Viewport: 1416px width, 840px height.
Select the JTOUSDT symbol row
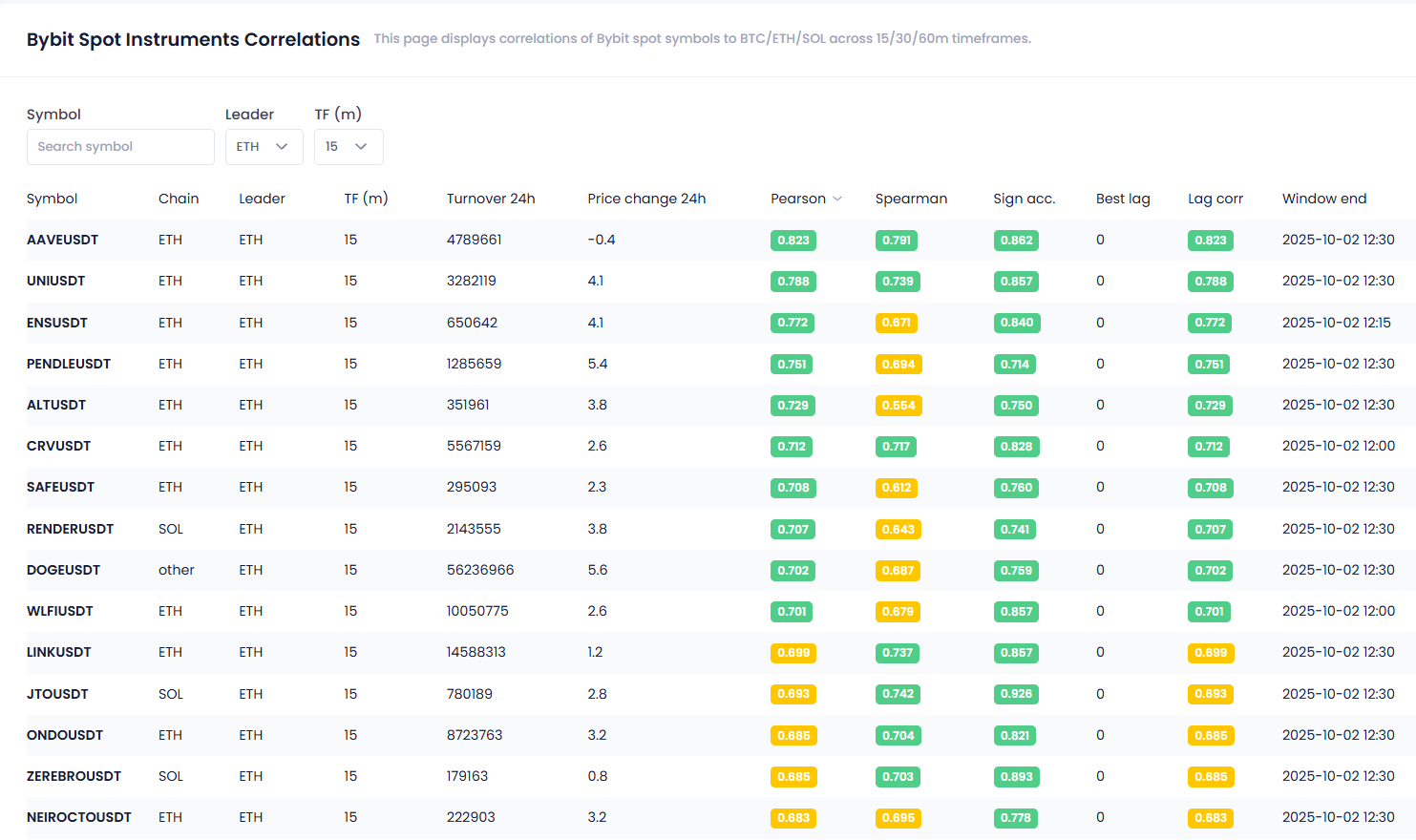click(x=721, y=694)
